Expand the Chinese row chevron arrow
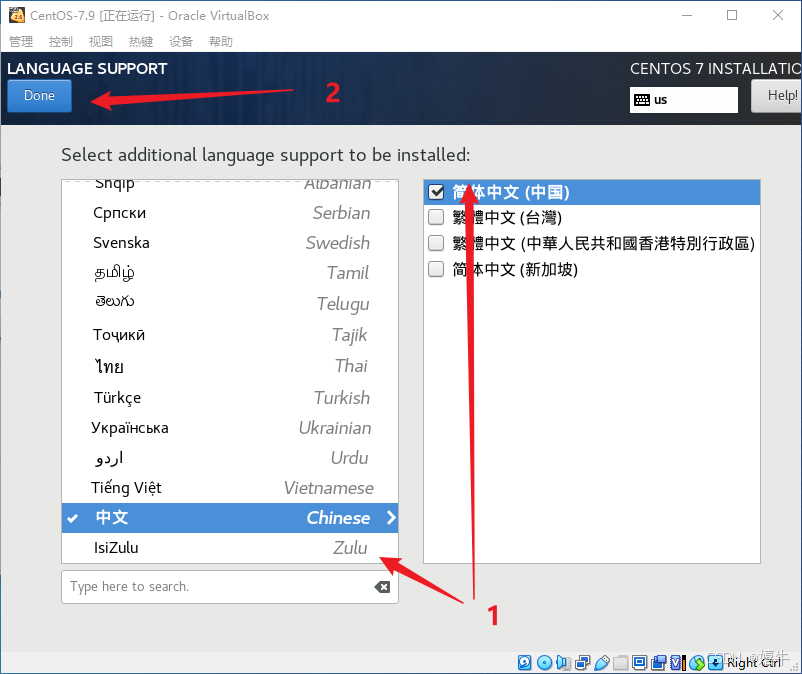 click(391, 518)
